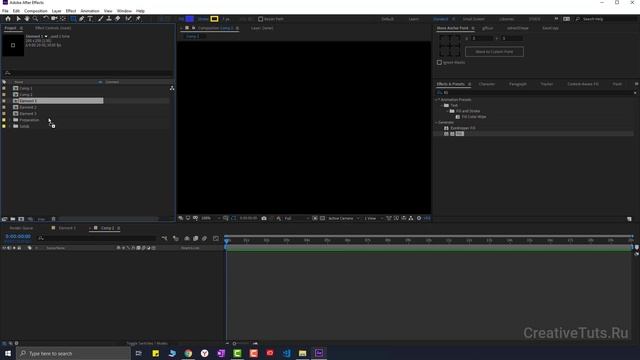The width and height of the screenshot is (640, 360).
Task: Enable the Ignore Masks checkbox
Action: pos(439,62)
